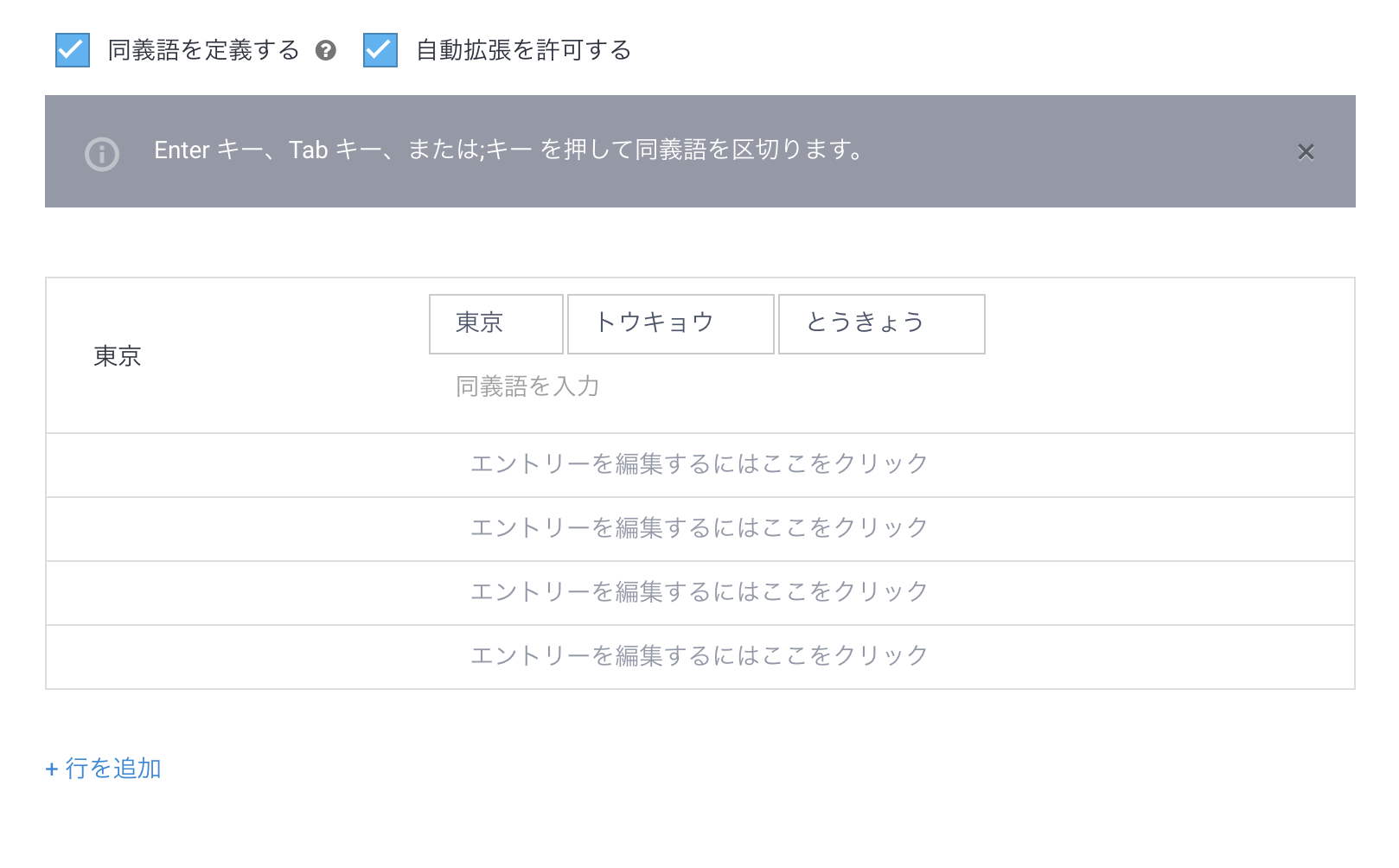Click the info icon in the banner
Screen dimensions: 1399x868
coord(101,152)
